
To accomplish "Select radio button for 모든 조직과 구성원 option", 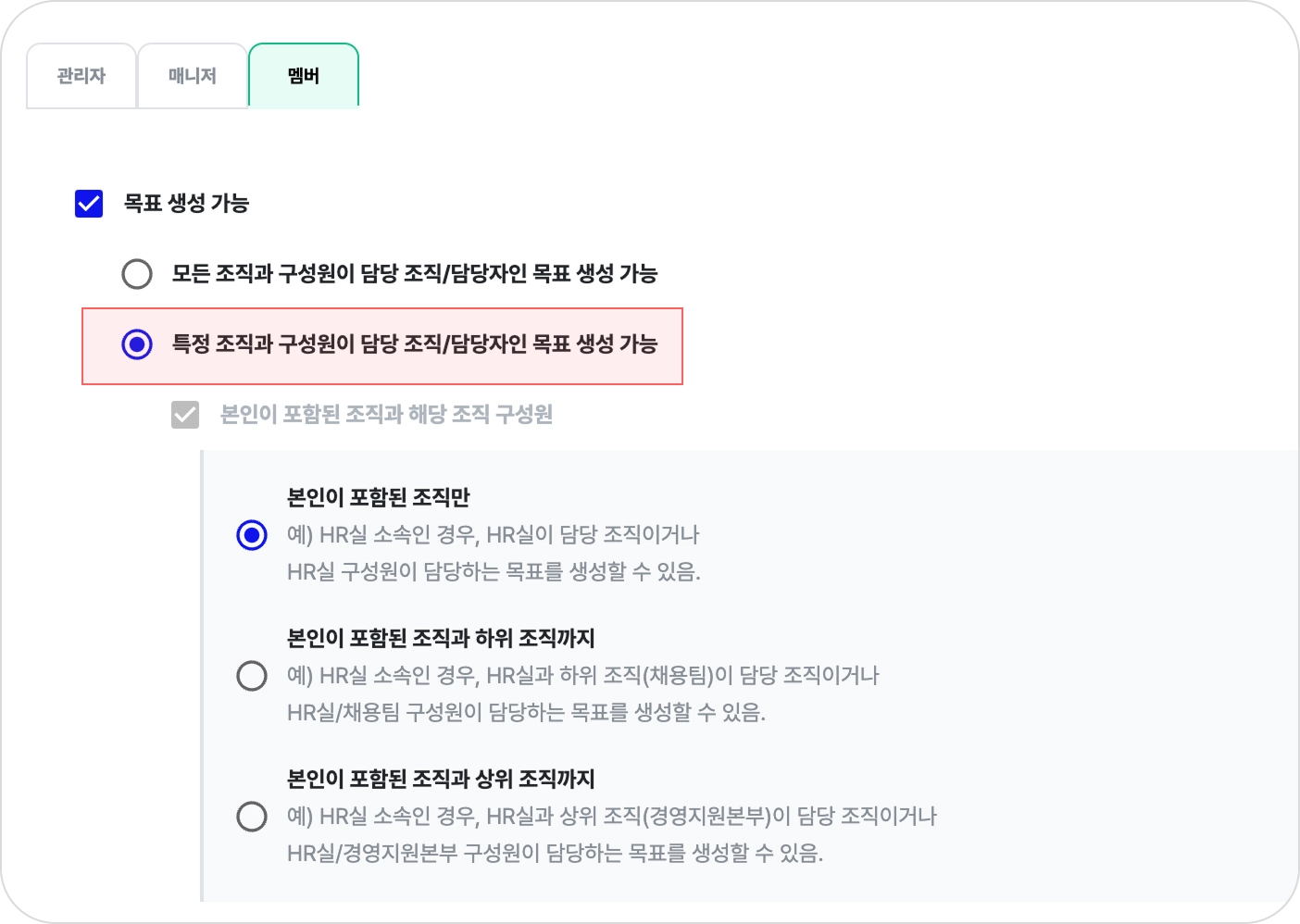I will (x=137, y=274).
